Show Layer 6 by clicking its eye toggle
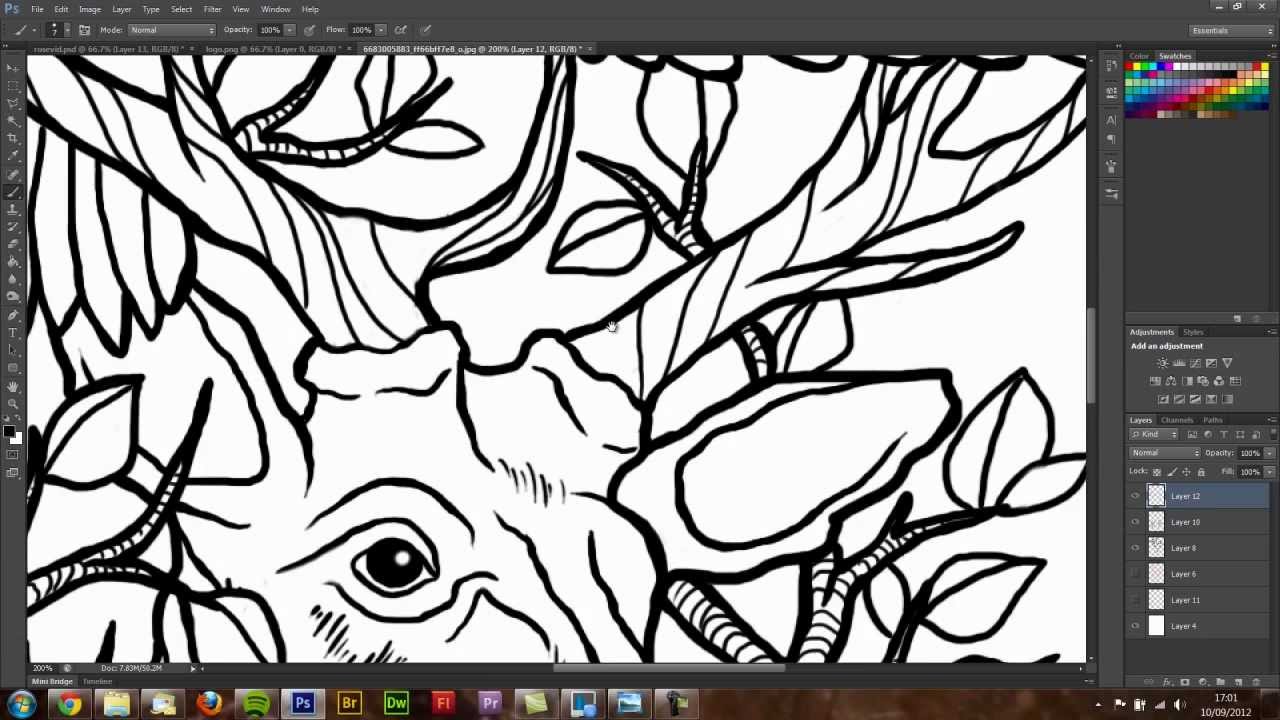This screenshot has width=1280, height=720. coord(1134,573)
